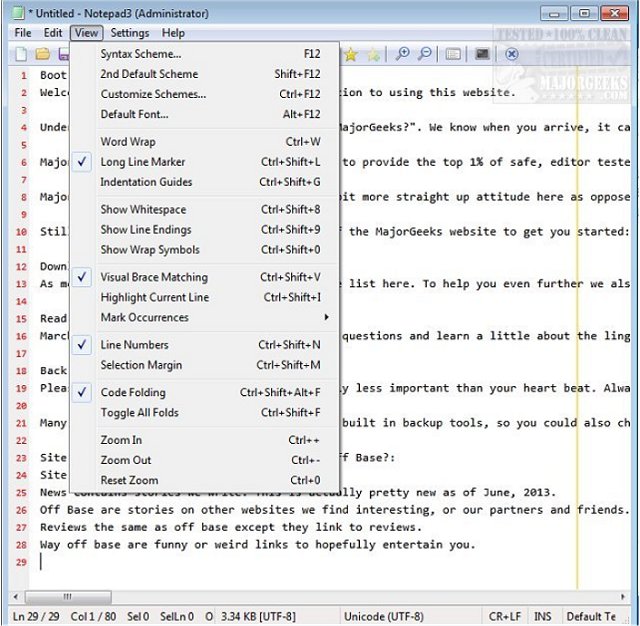Open the Edit menu
This screenshot has height=626, width=640.
[53, 33]
